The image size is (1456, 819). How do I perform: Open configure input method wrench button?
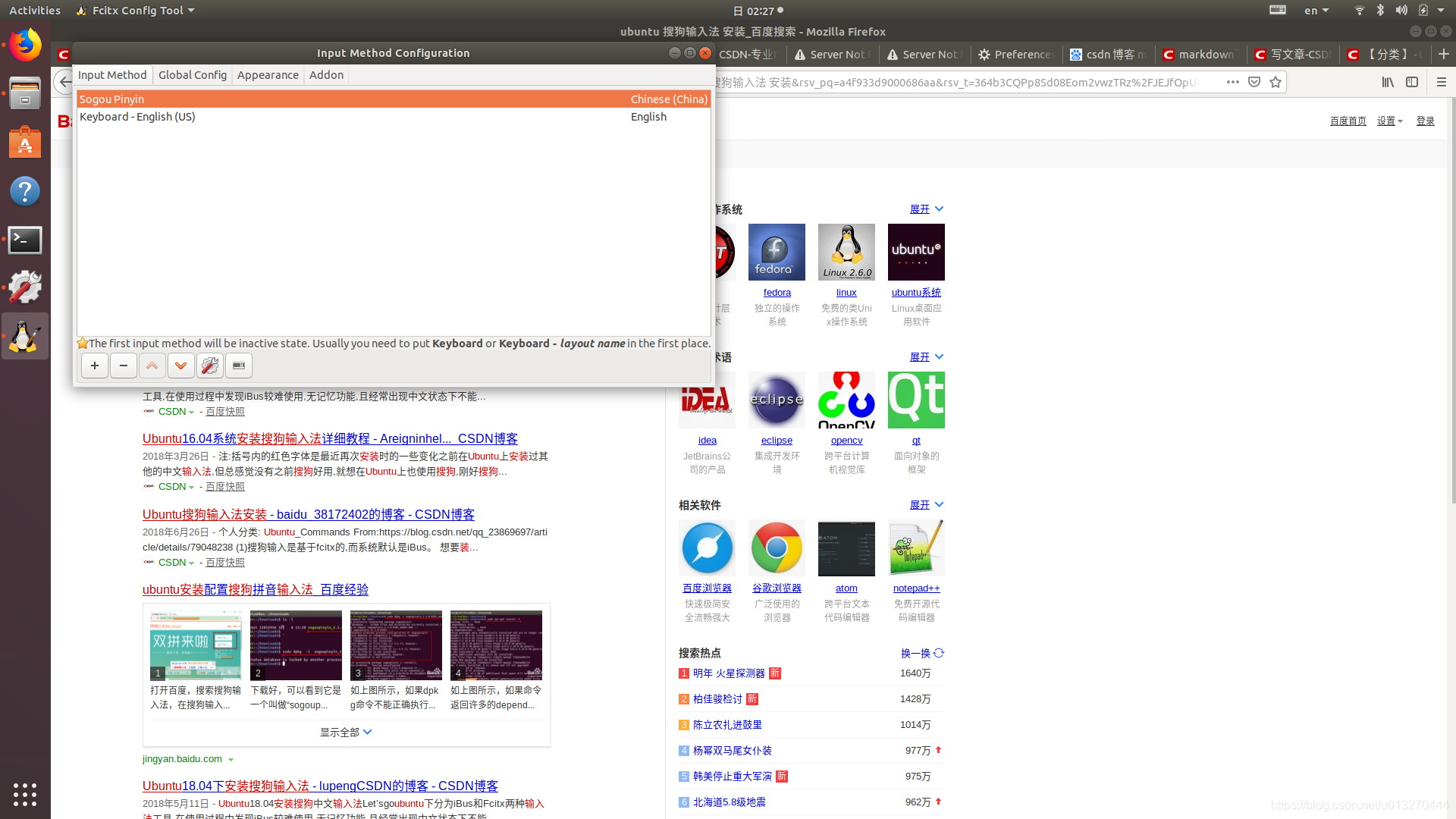210,366
